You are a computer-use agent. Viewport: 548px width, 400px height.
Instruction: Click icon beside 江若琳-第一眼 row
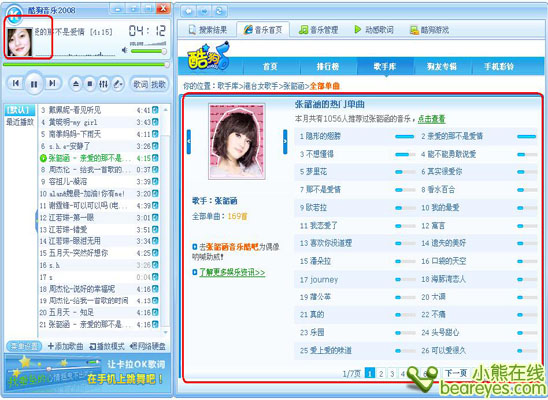(x=155, y=218)
